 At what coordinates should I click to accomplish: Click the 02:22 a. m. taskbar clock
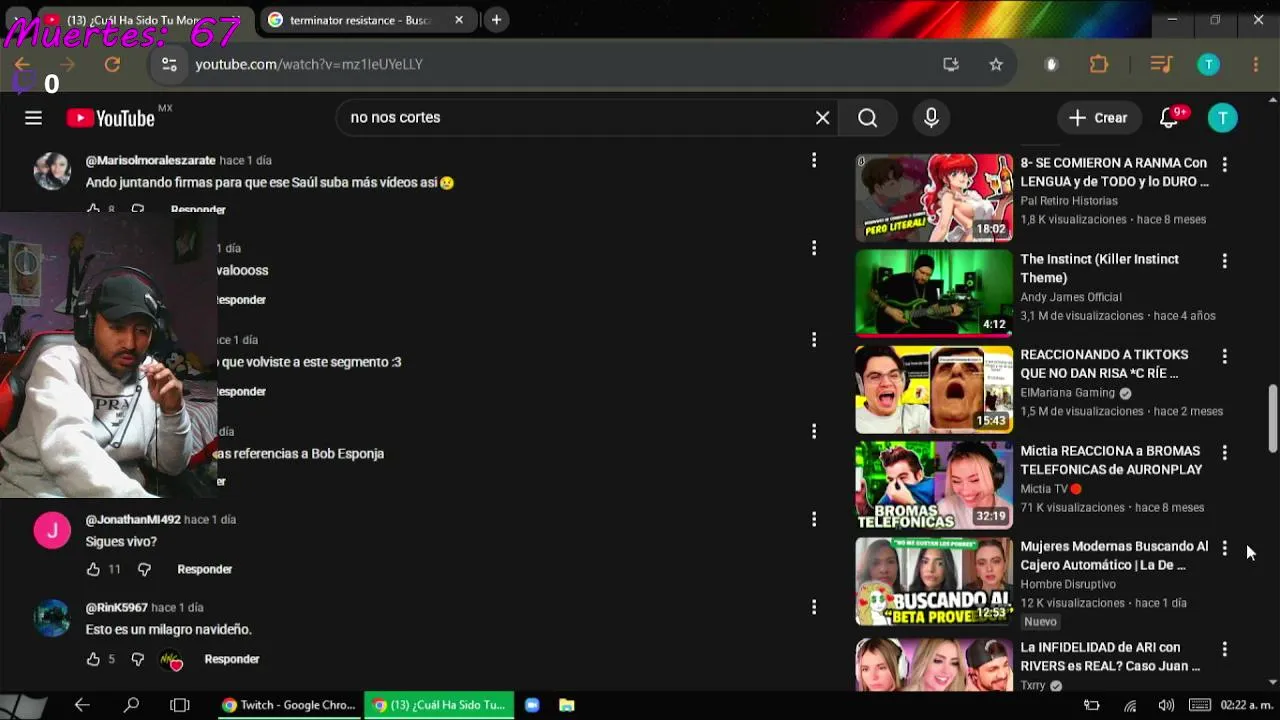coord(1246,705)
